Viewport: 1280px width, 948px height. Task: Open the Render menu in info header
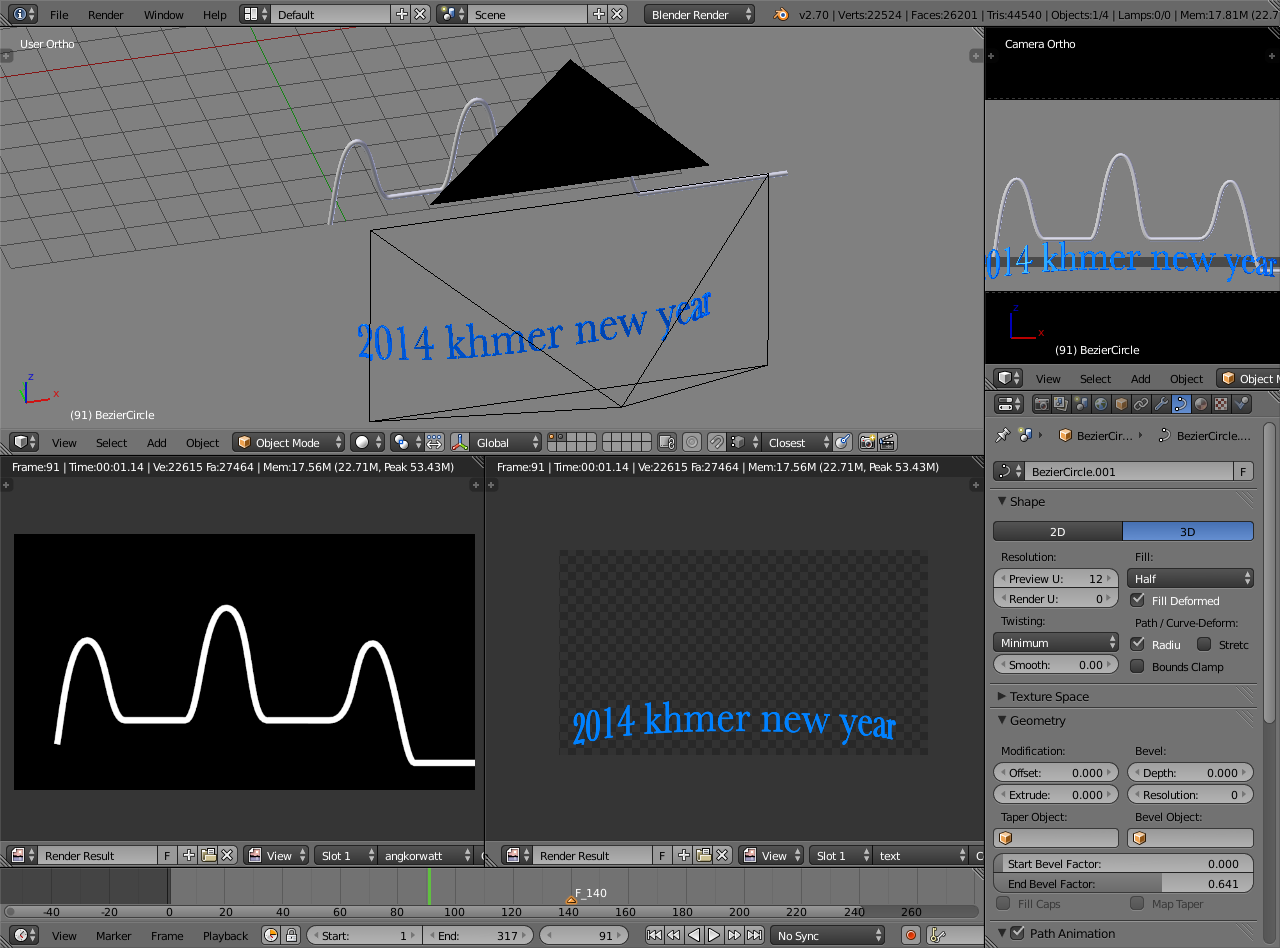point(106,14)
